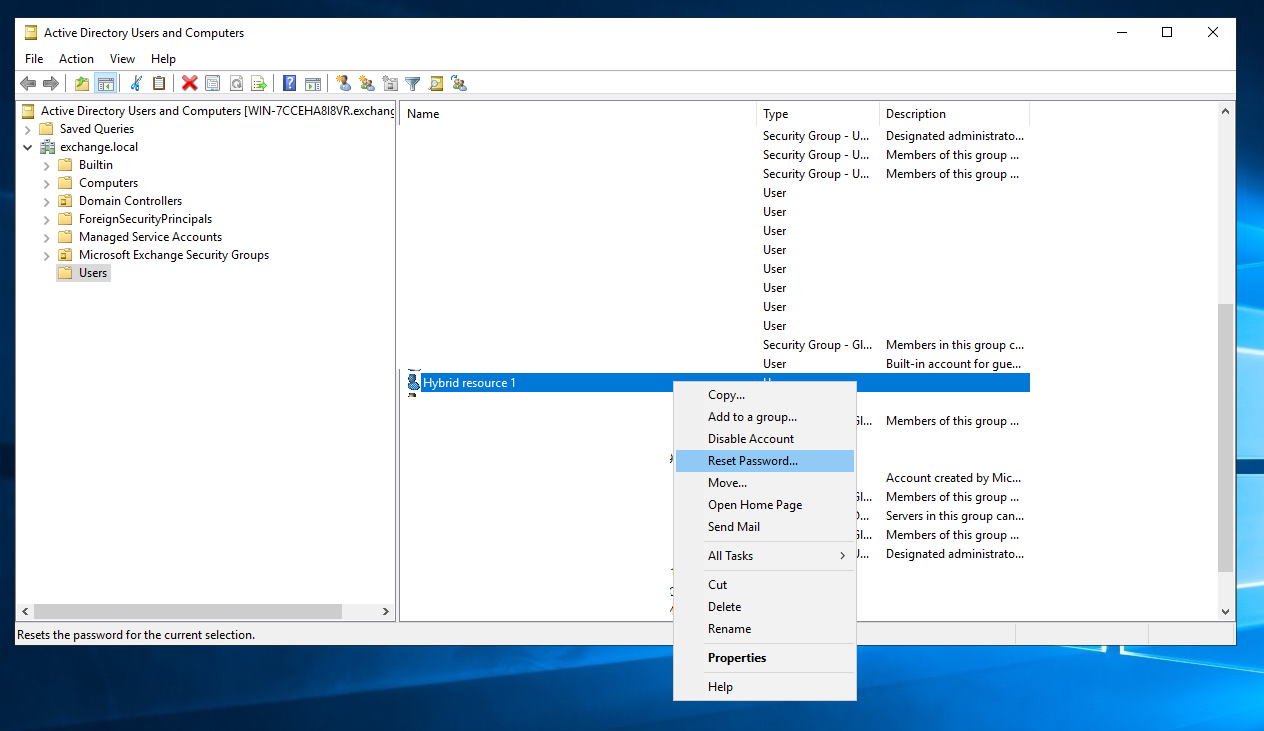Select the Users container in tree

(x=93, y=273)
